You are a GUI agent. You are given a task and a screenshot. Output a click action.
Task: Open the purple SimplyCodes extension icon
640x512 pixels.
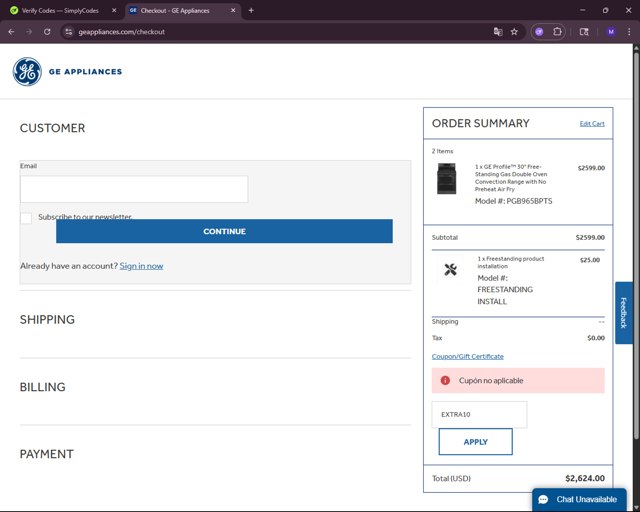tap(539, 32)
